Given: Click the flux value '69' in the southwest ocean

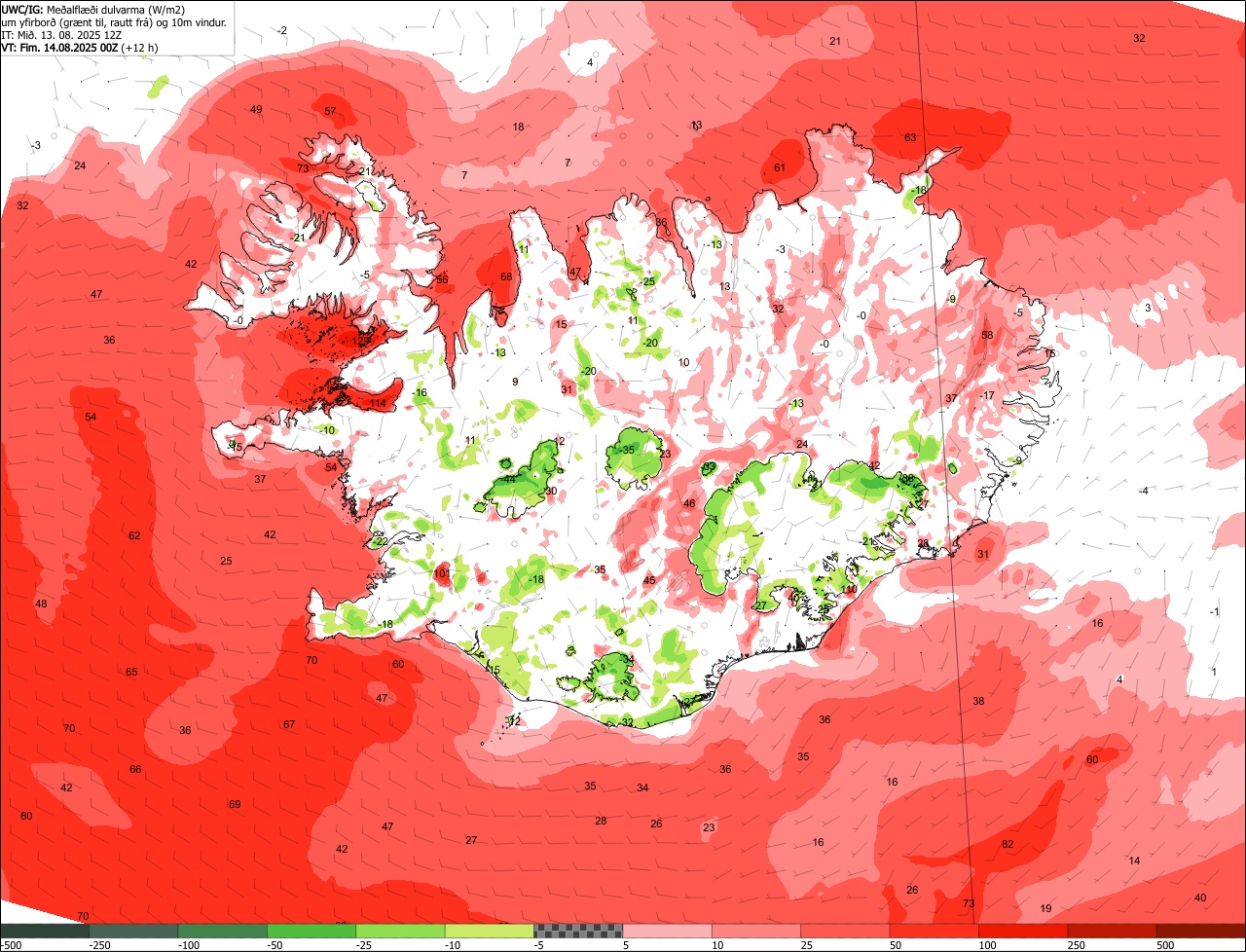Looking at the screenshot, I should point(235,804).
